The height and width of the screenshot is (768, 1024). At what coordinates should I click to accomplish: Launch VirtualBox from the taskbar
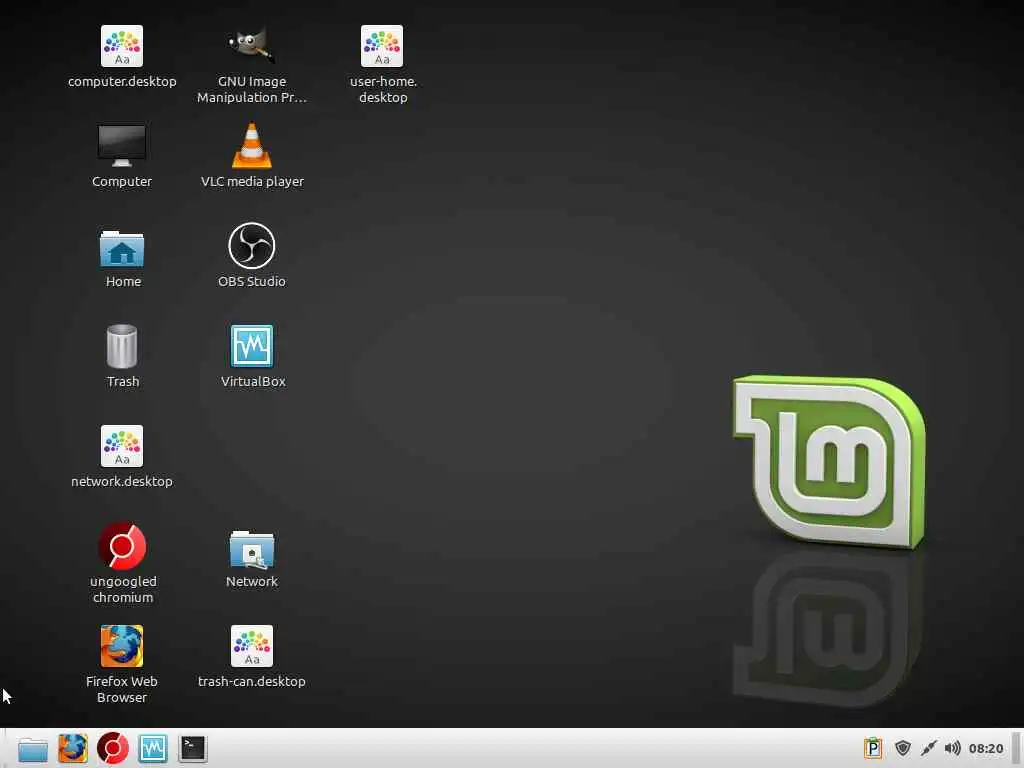(x=153, y=748)
